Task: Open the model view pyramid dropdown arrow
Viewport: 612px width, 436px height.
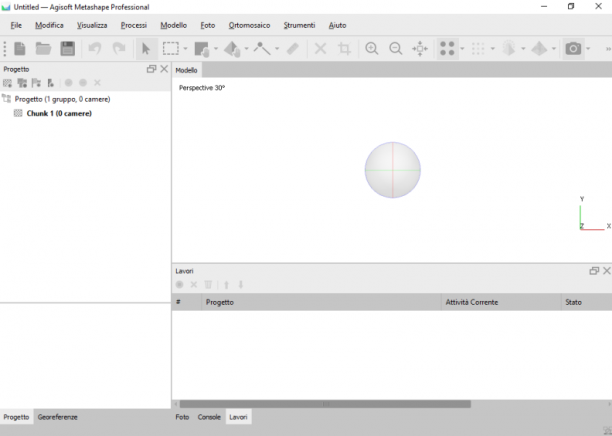Action: pyautogui.click(x=553, y=49)
